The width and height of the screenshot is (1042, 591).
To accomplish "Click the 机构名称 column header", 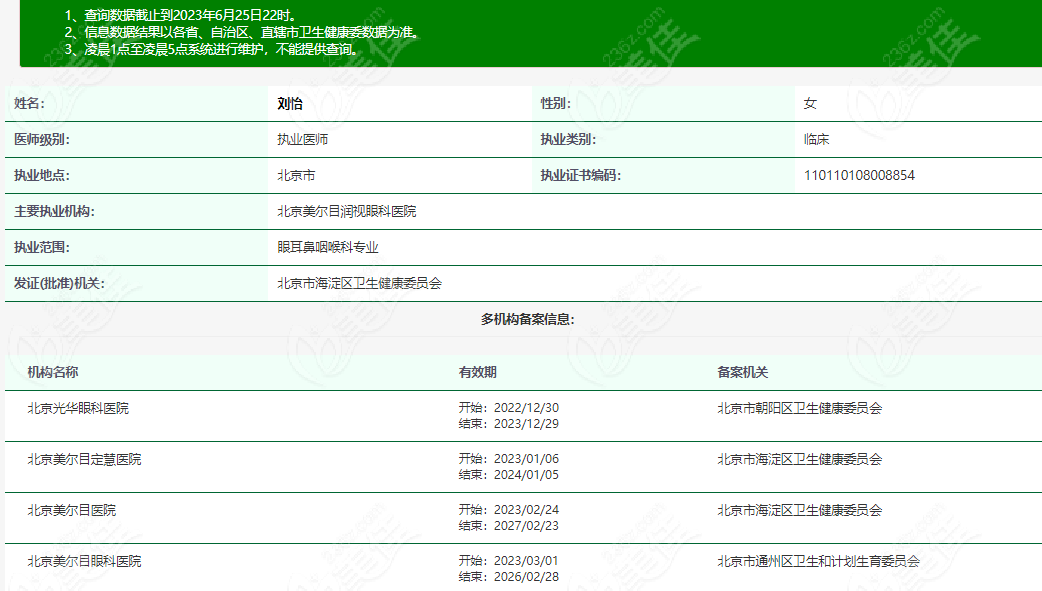I will coord(52,372).
